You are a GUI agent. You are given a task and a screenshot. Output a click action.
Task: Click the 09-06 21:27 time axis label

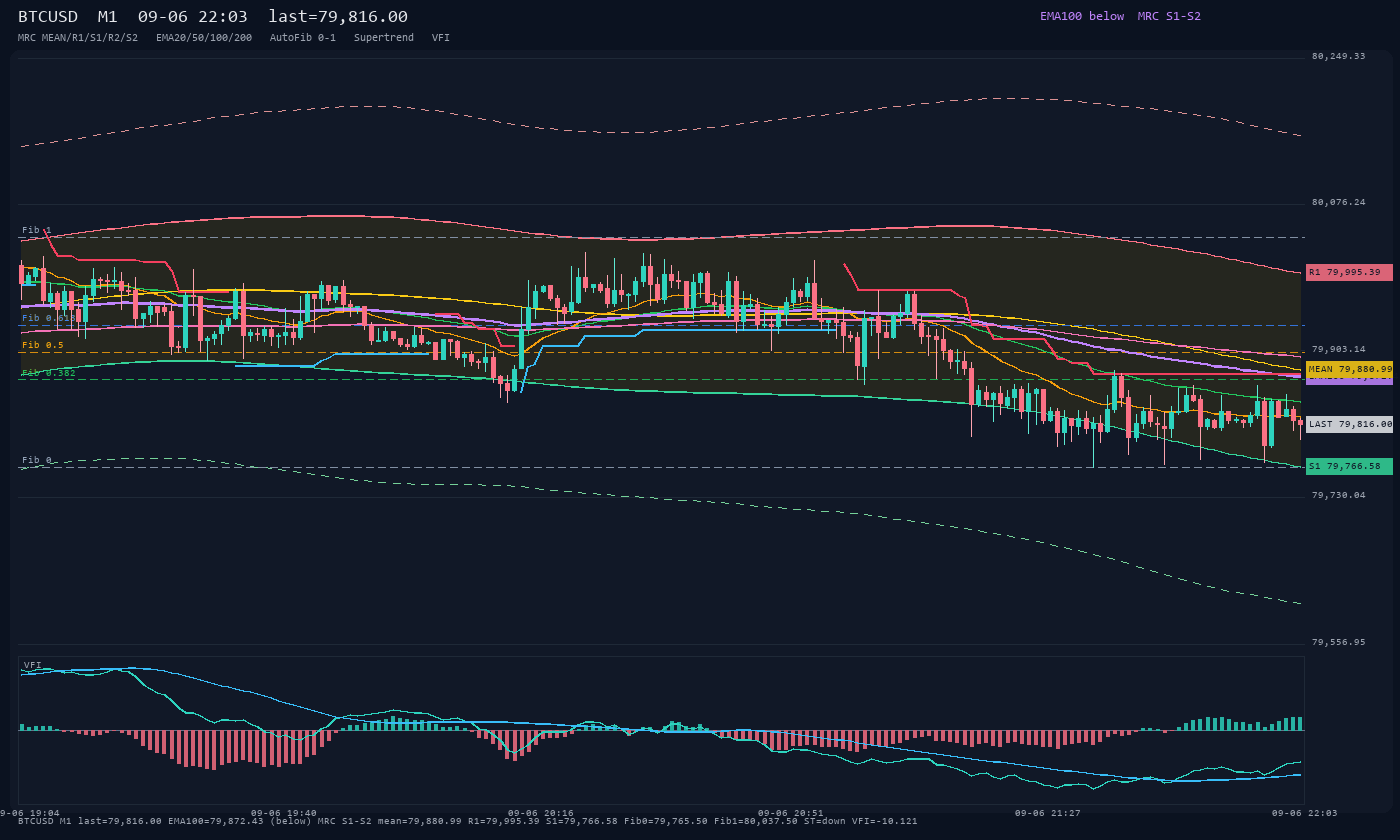pos(1047,813)
